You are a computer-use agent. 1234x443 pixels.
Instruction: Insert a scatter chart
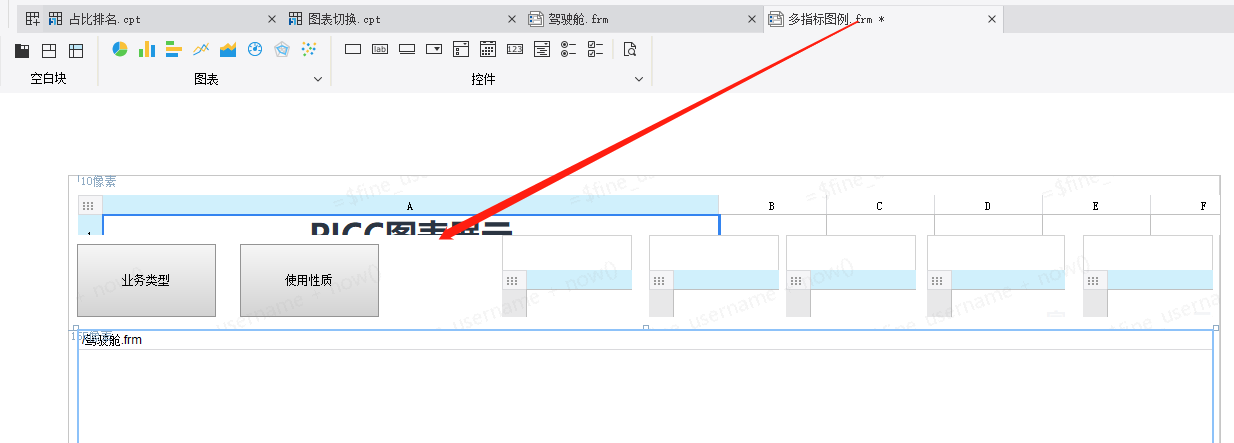[309, 49]
